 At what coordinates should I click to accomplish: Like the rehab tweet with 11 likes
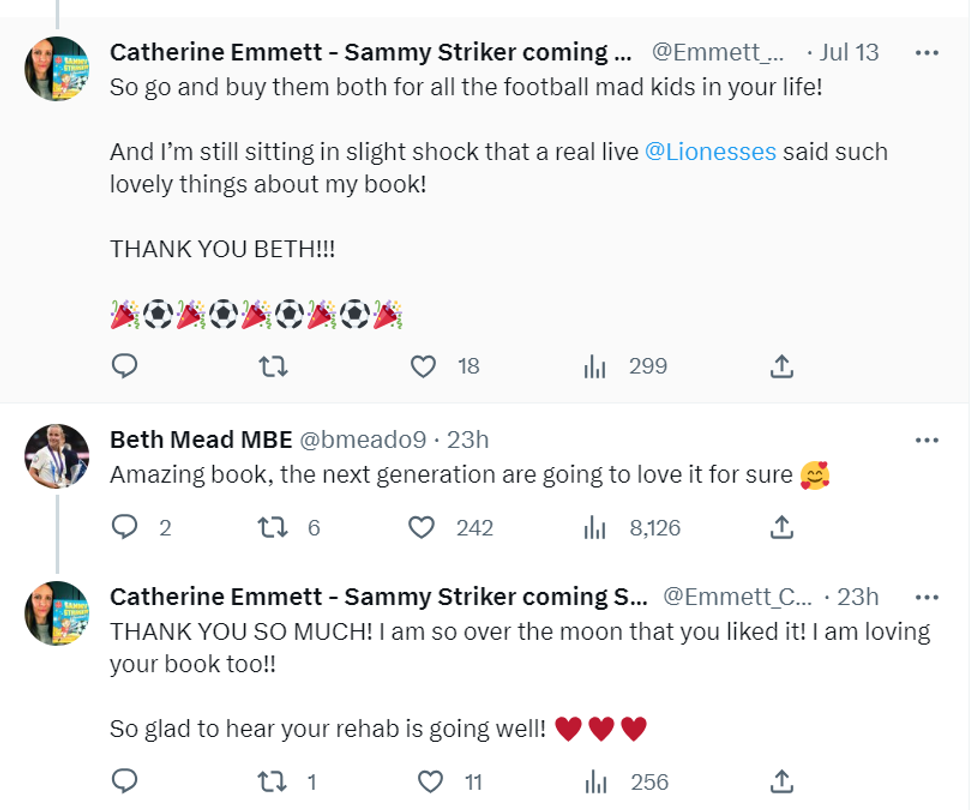(x=430, y=781)
